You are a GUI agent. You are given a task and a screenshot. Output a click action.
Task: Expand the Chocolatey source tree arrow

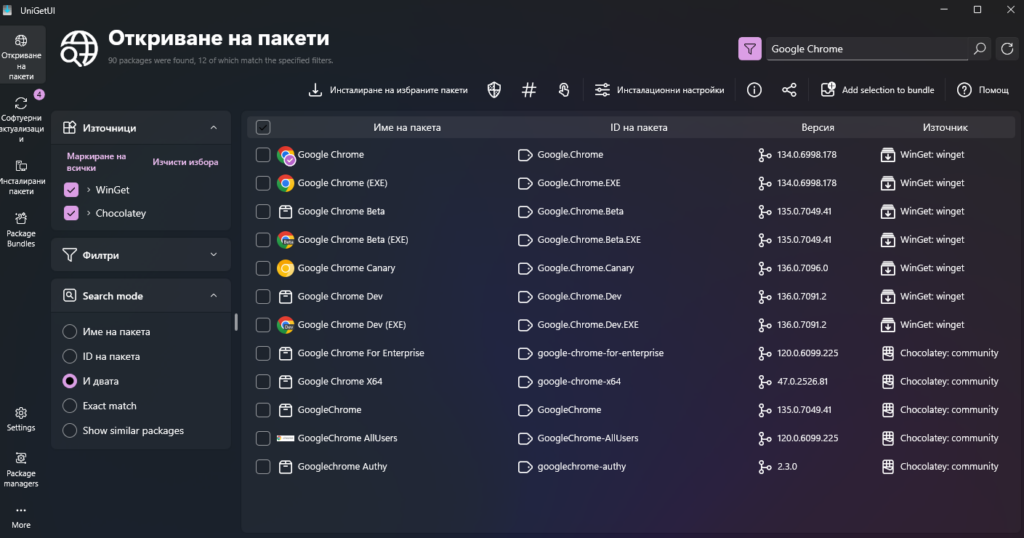pyautogui.click(x=88, y=213)
